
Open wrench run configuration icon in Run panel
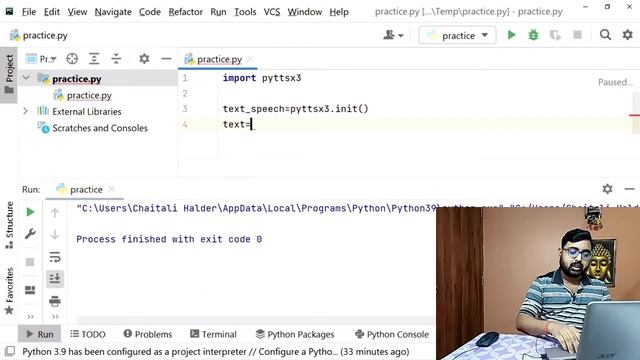[30, 234]
